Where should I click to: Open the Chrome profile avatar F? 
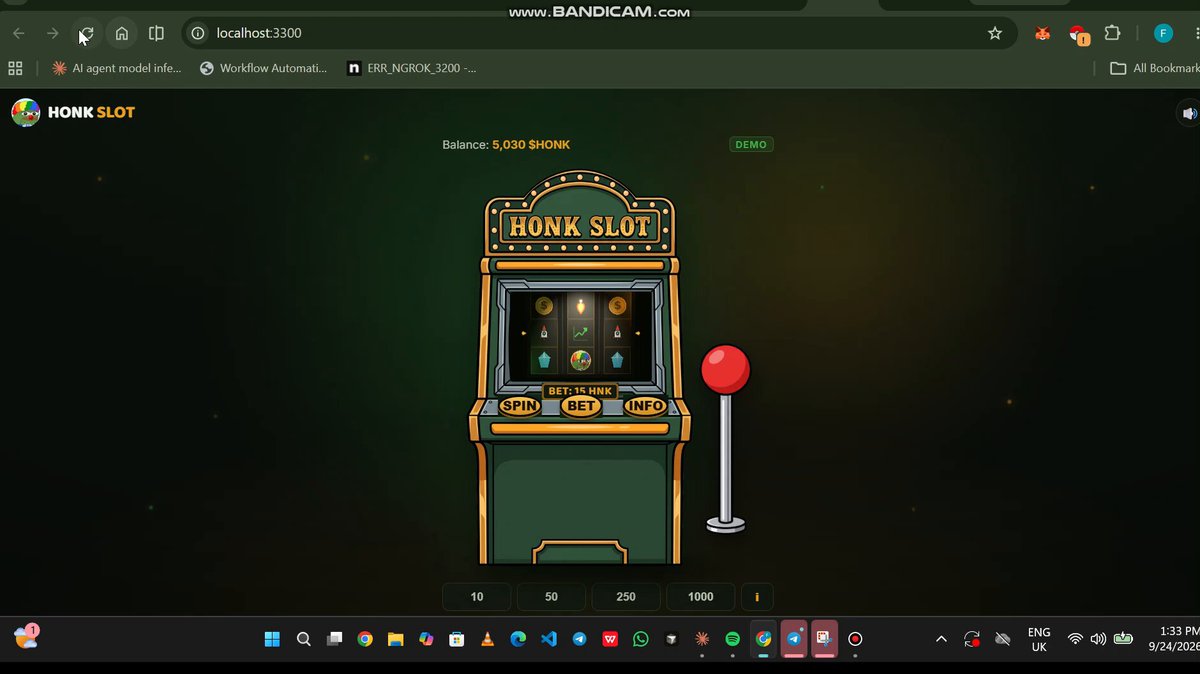pyautogui.click(x=1163, y=33)
